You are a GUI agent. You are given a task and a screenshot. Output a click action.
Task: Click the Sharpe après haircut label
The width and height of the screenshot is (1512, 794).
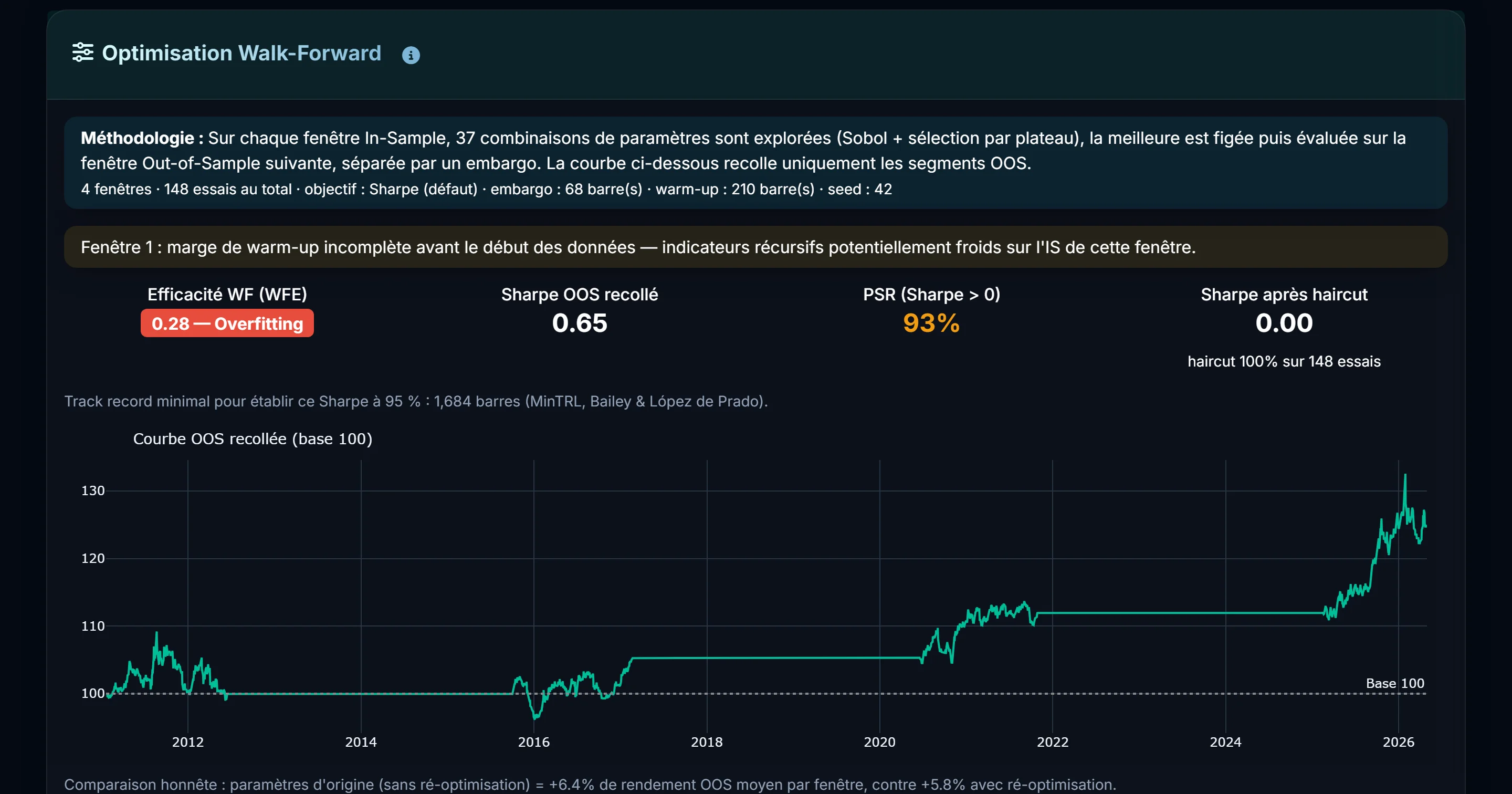1284,294
